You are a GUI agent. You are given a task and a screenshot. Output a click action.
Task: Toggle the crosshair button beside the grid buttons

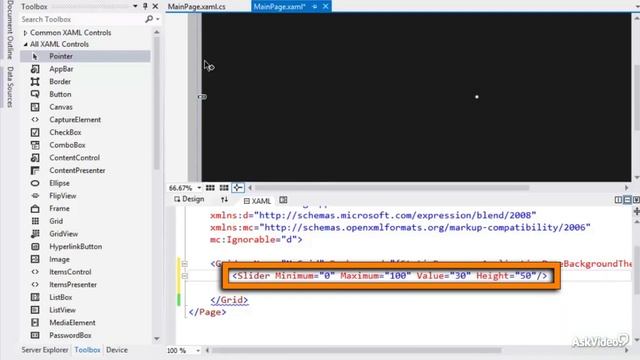pos(238,188)
